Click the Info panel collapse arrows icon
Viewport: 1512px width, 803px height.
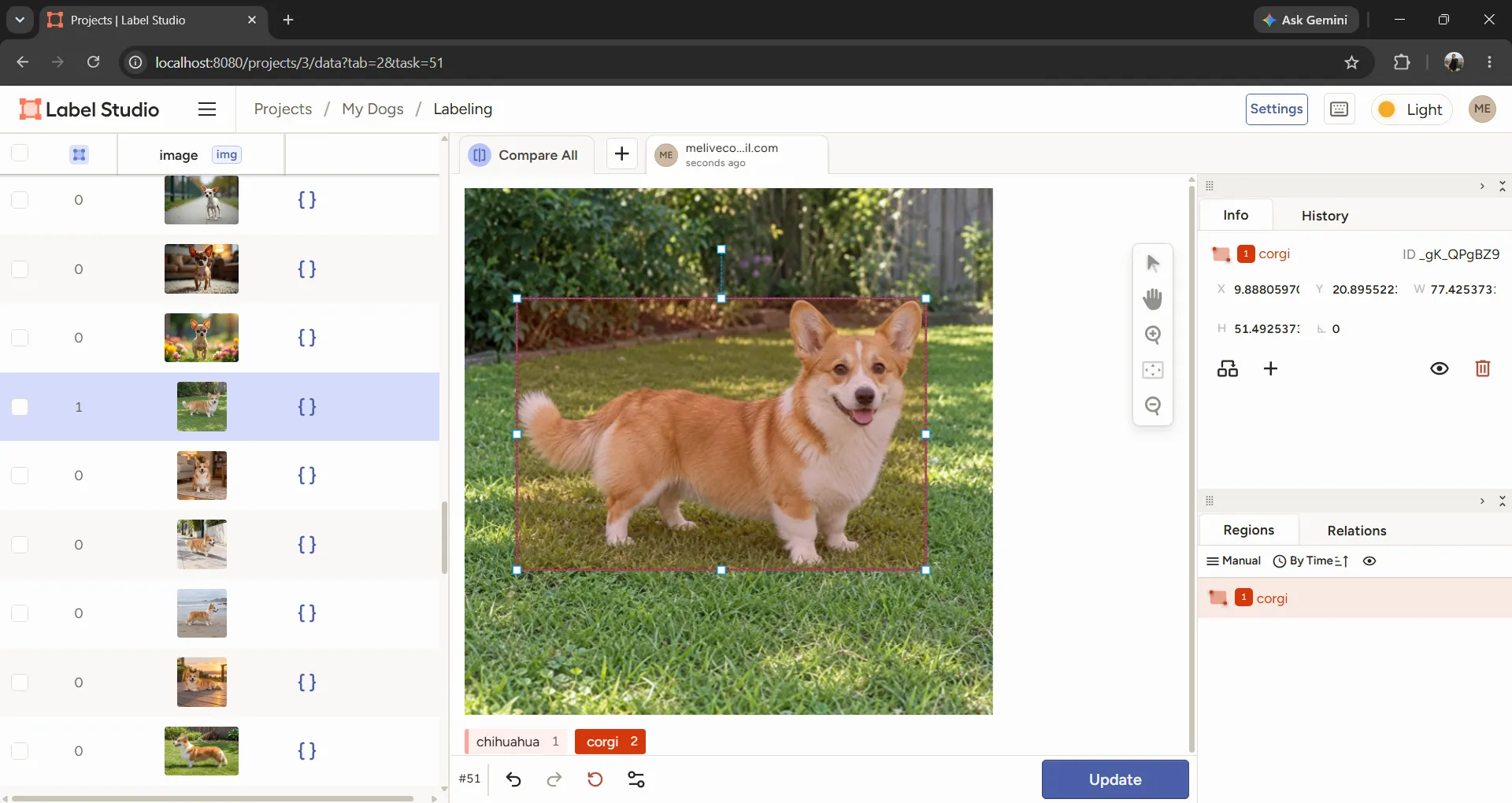click(x=1502, y=186)
